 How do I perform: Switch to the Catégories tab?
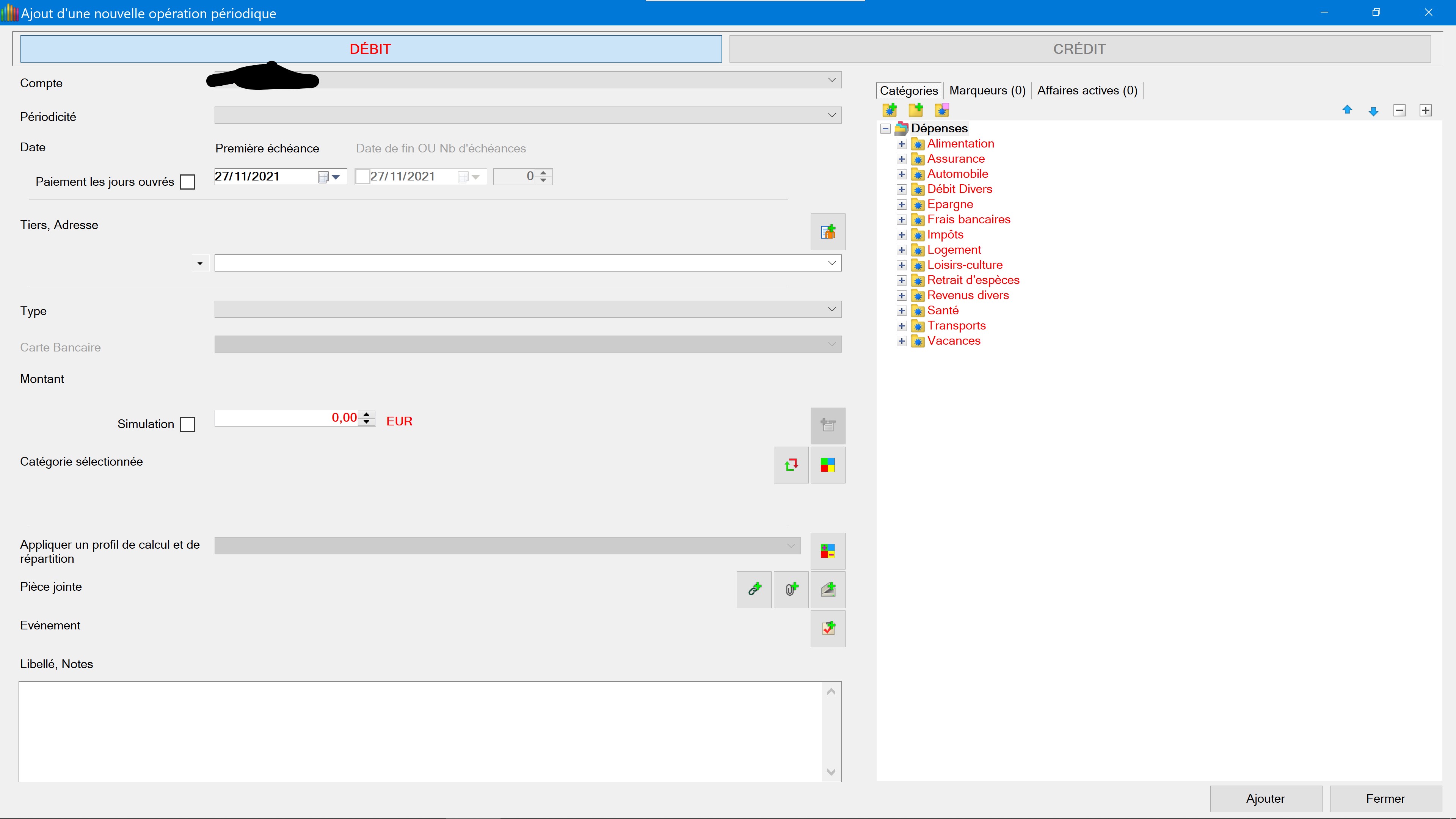909,91
